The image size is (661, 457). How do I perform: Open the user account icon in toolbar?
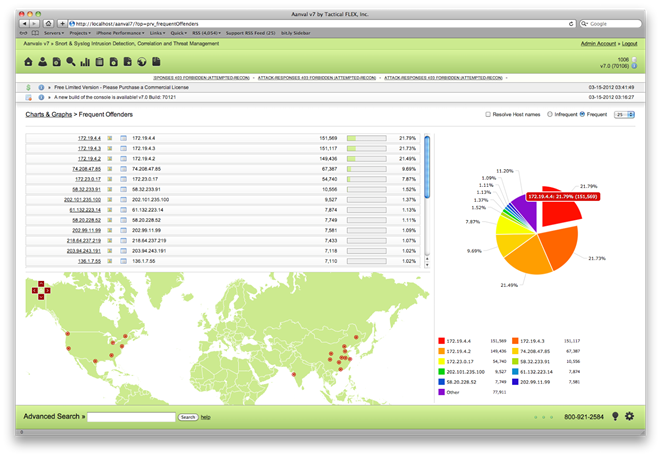point(42,63)
